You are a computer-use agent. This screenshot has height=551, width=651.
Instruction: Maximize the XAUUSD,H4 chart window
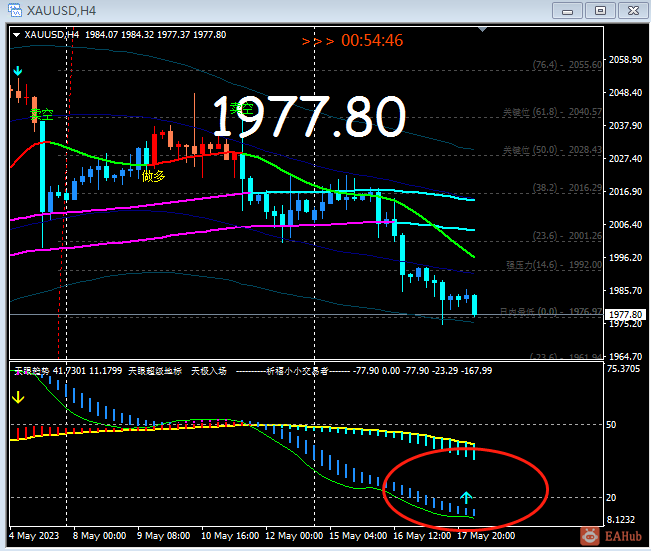(600, 11)
